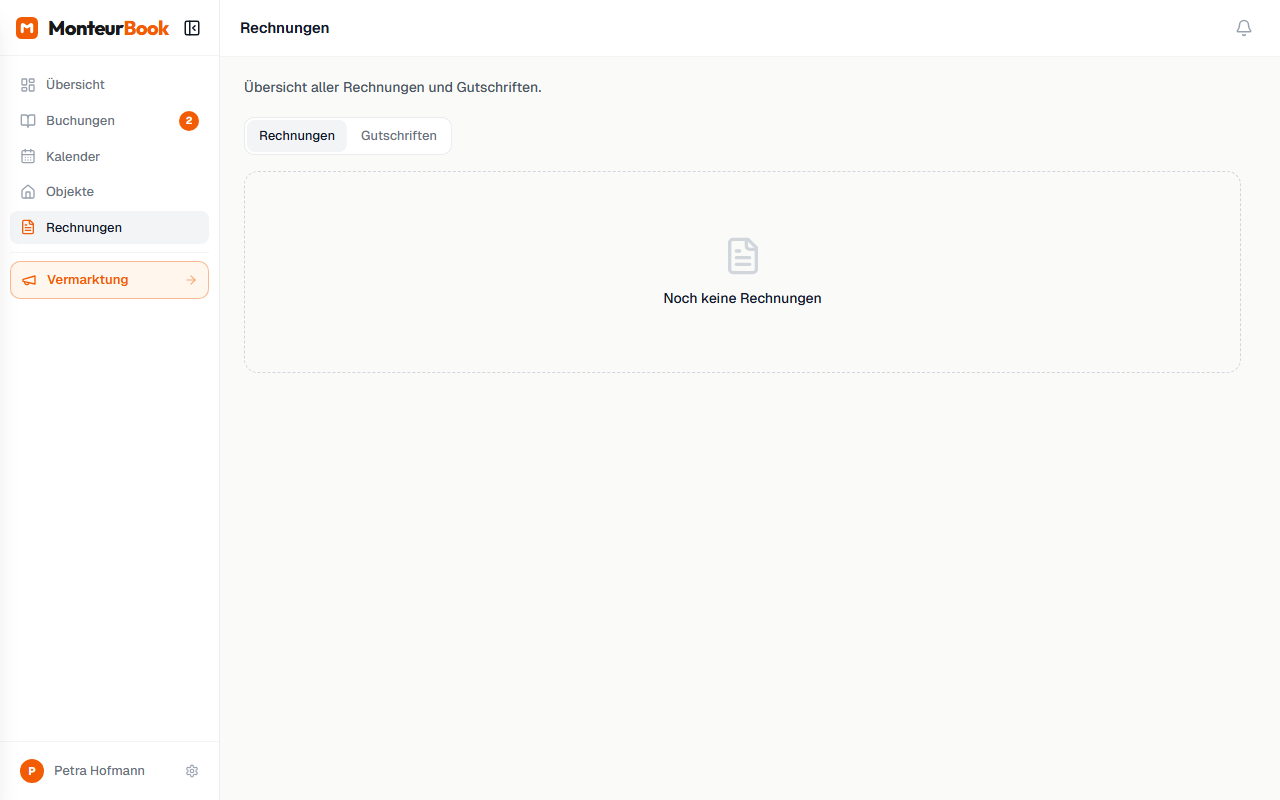Click the MonteurBook logo icon
The image size is (1280, 800).
click(x=27, y=28)
